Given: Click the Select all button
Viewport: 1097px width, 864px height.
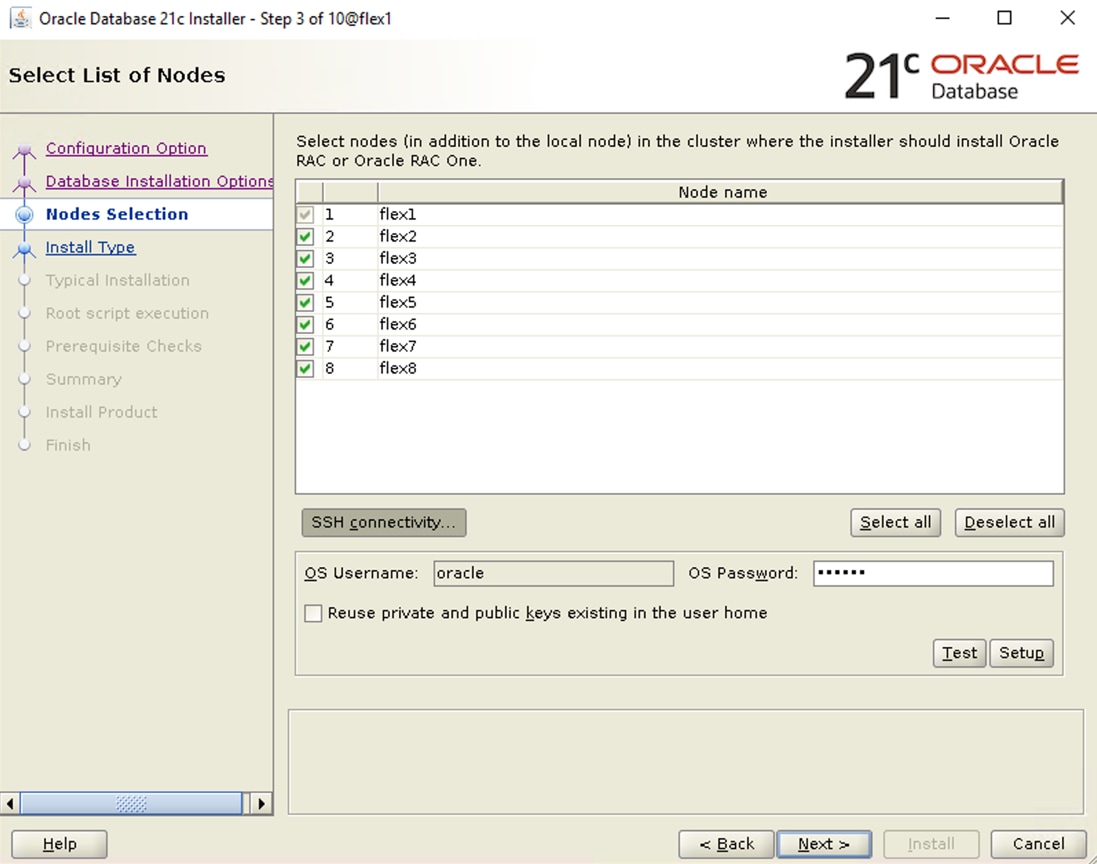Looking at the screenshot, I should [896, 523].
